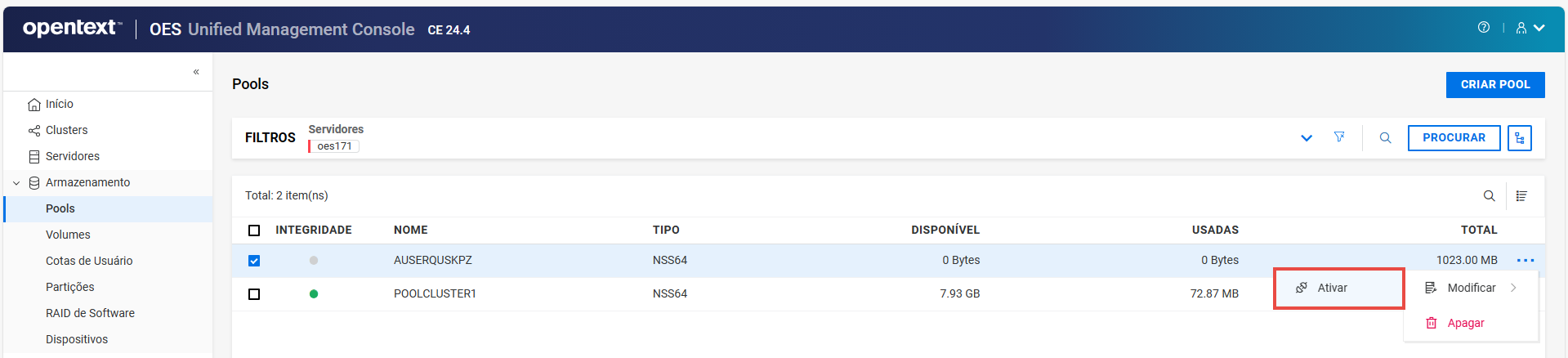Go to Volumes in the sidebar

[x=68, y=235]
